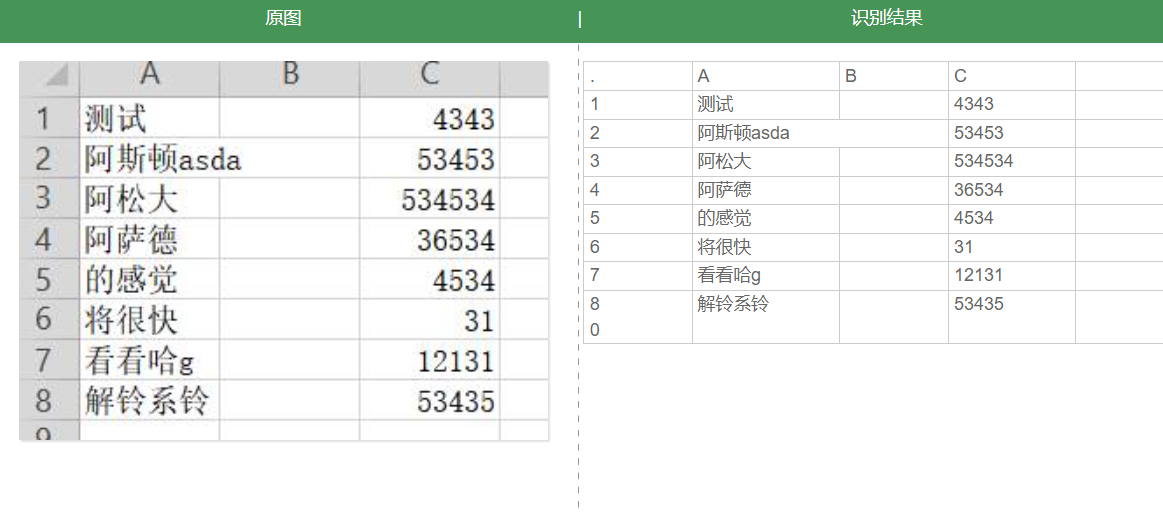The height and width of the screenshot is (513, 1163).
Task: Click empty column B cell beside 阿松大 result
Action: [893, 162]
